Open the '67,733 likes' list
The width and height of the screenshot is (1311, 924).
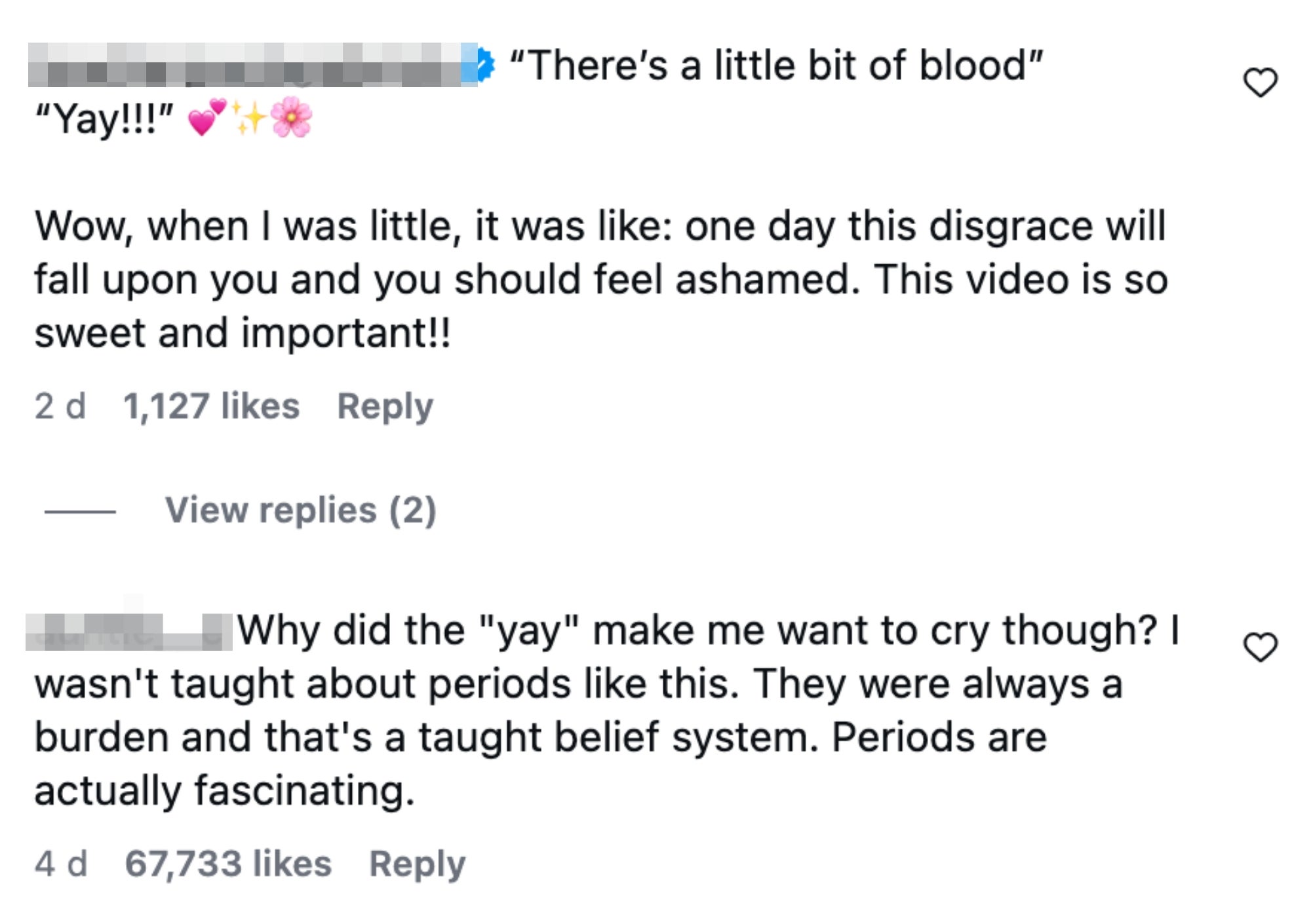tap(228, 864)
